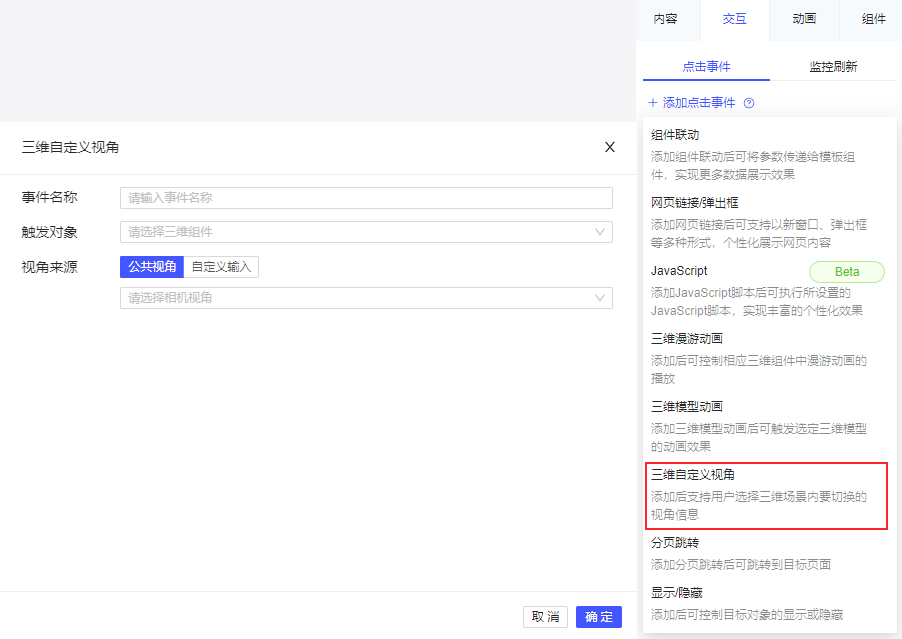Close the 三维自定义视角 dialog

(610, 147)
